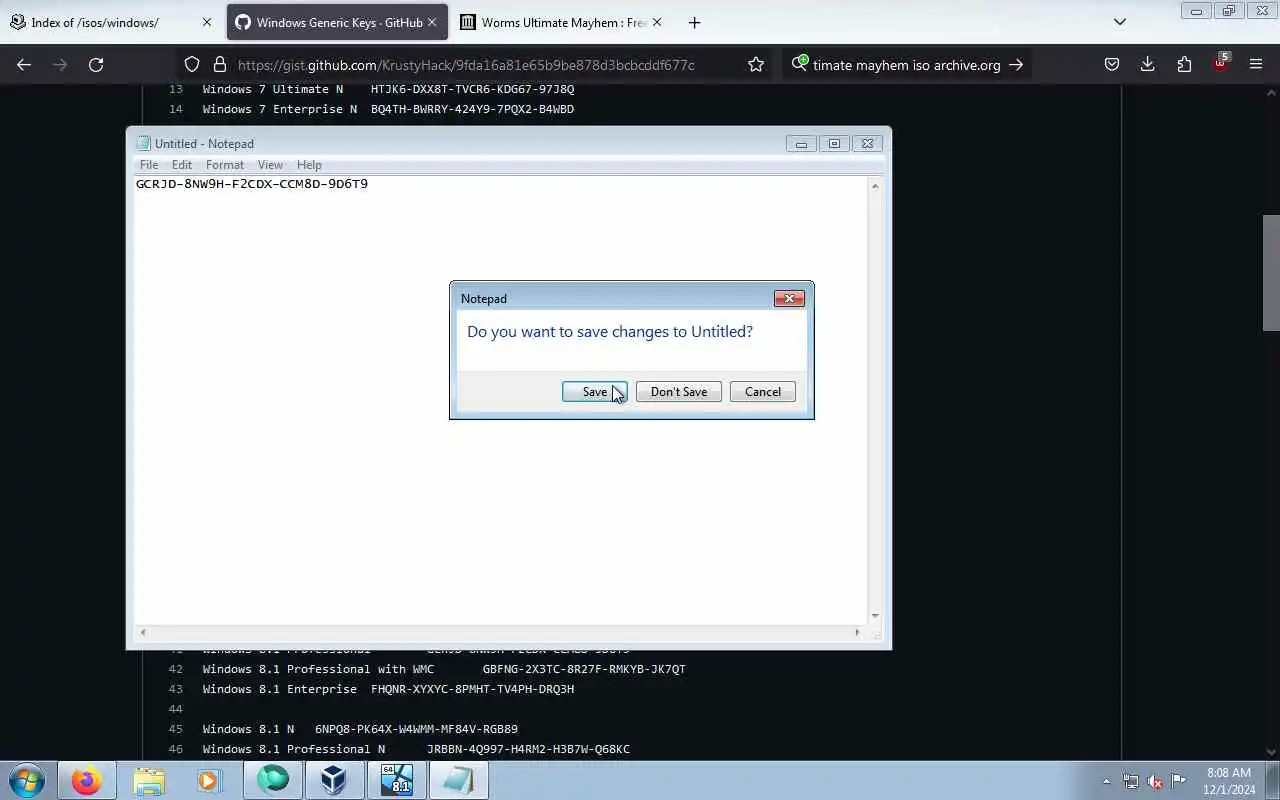This screenshot has height=800, width=1280.
Task: Switch to the Worms Ultimate Mayhem tab
Action: coord(564,22)
